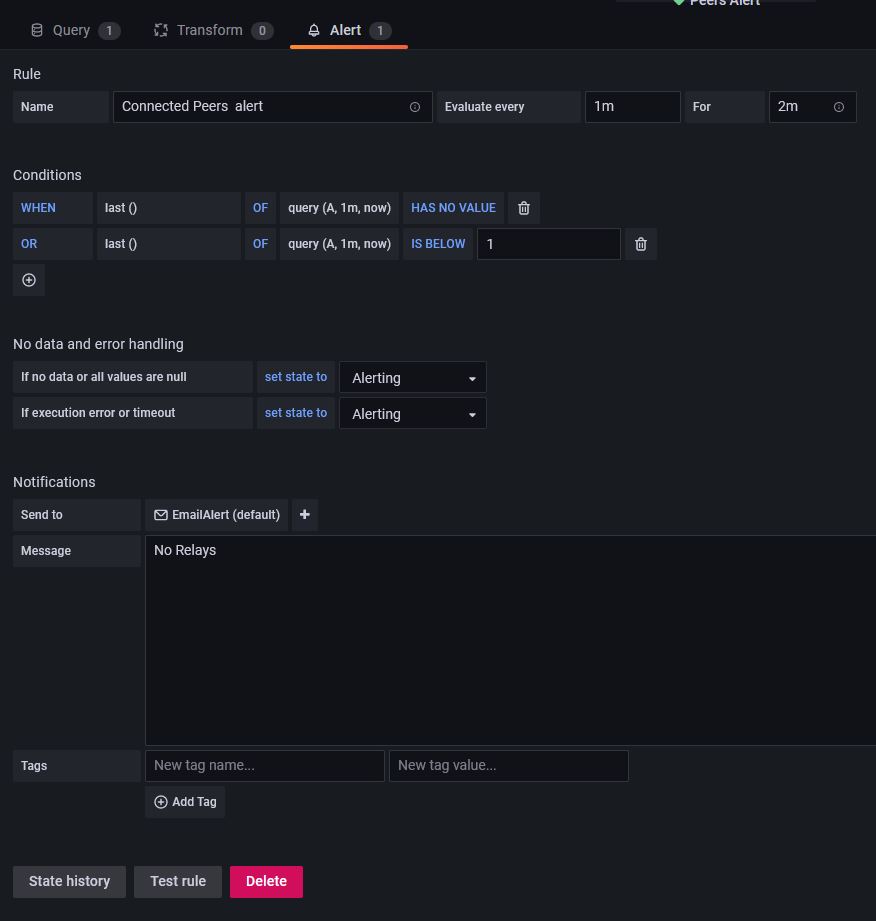
Task: Click the info icon in the For field
Action: (839, 107)
